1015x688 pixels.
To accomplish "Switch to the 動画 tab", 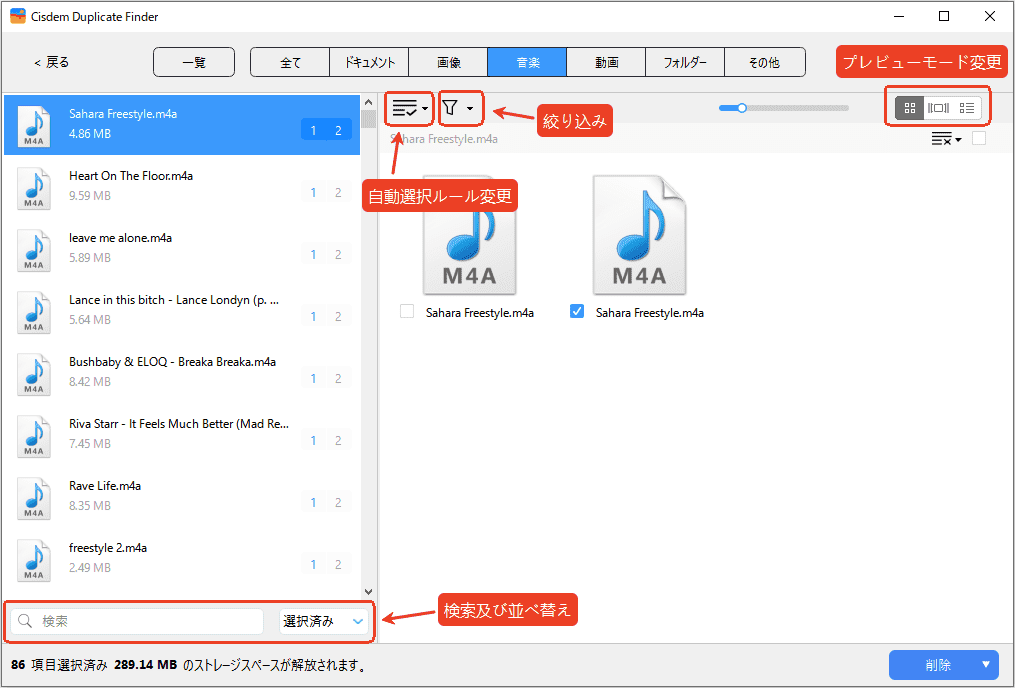I will click(606, 62).
